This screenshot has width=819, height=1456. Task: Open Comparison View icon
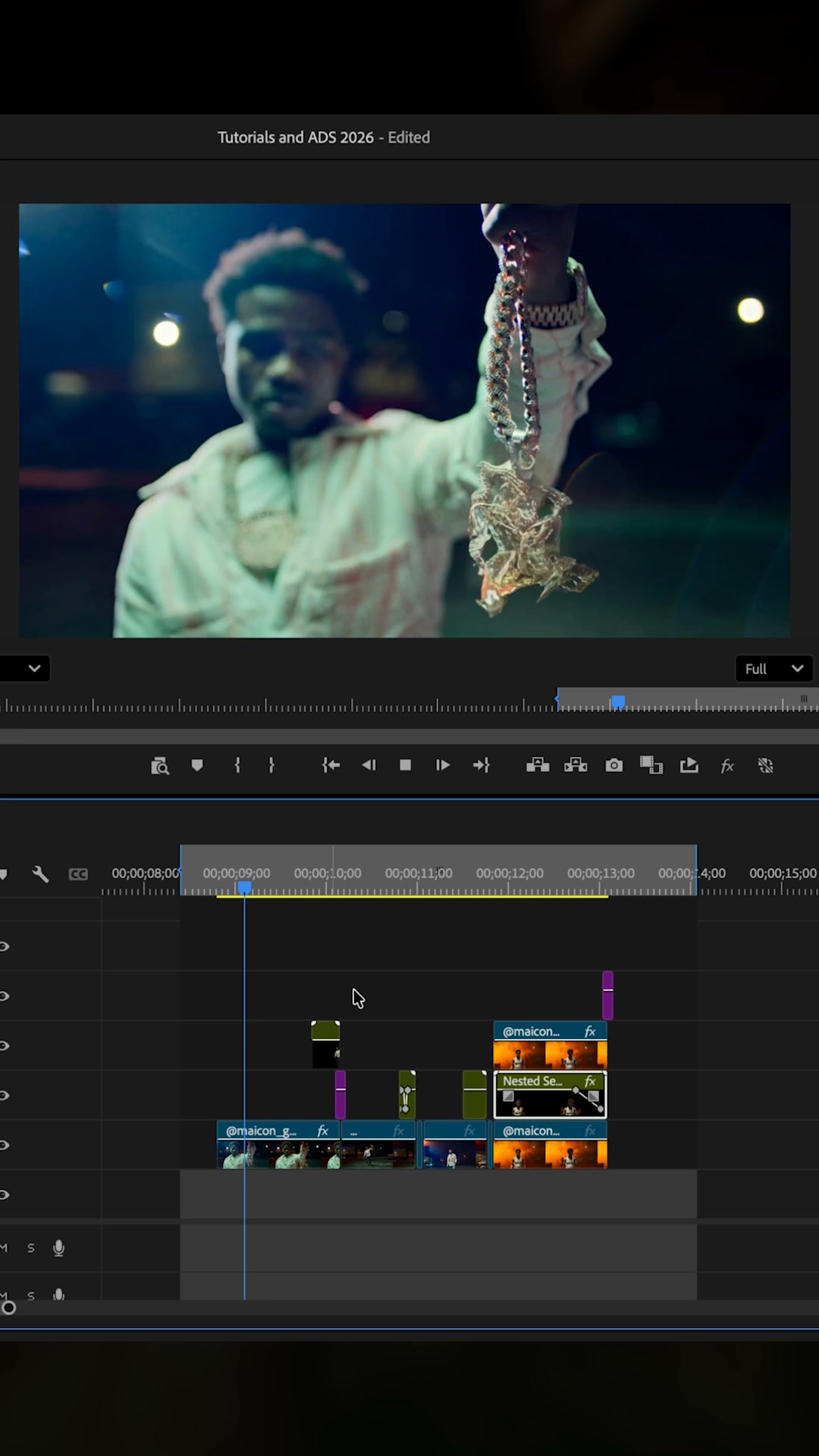pyautogui.click(x=651, y=765)
